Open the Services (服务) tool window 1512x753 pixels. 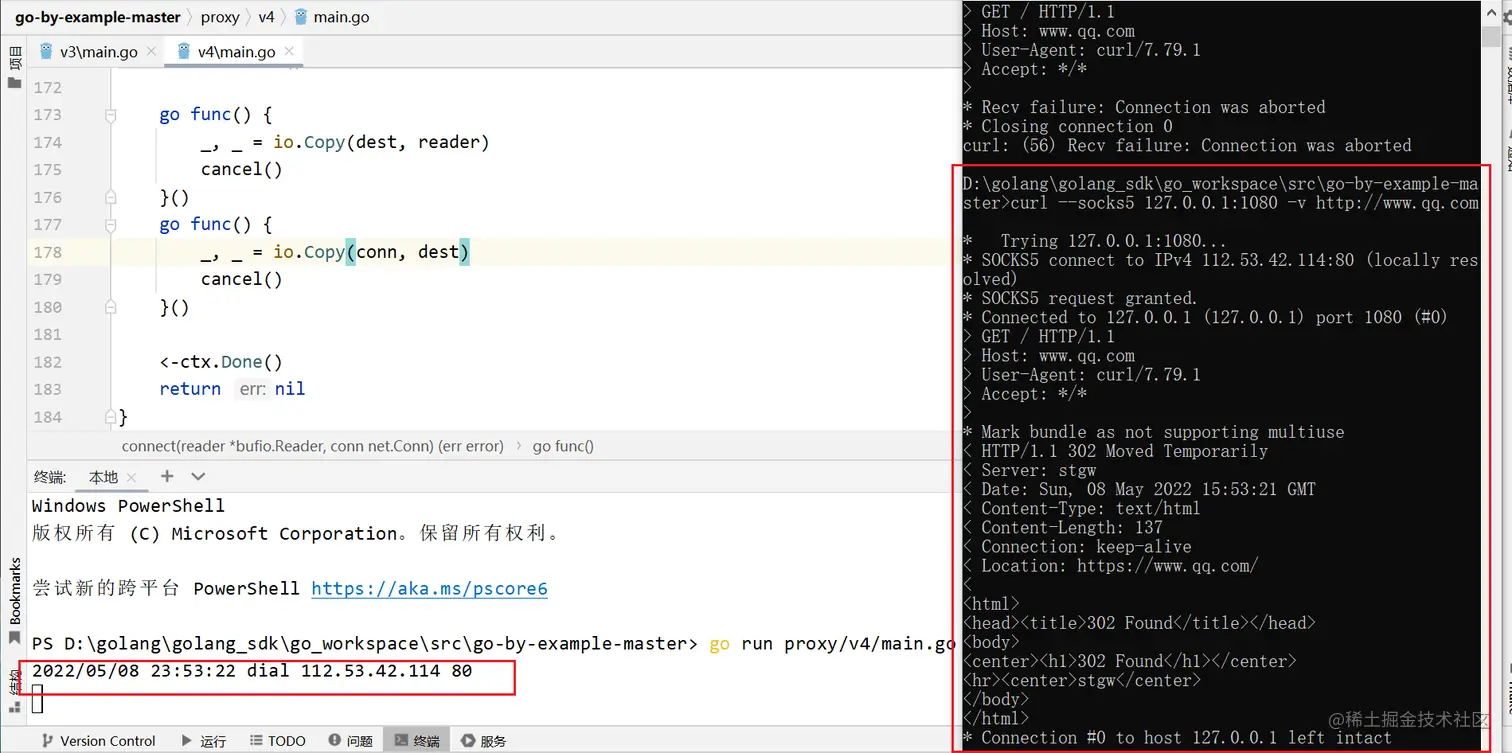484,741
